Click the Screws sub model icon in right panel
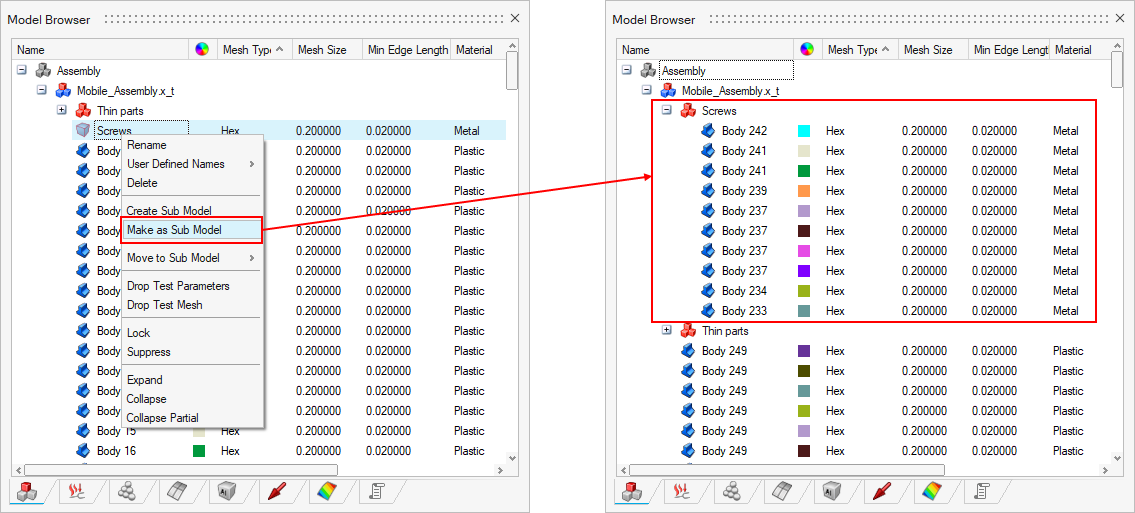Image resolution: width=1135 pixels, height=513 pixels. [688, 111]
